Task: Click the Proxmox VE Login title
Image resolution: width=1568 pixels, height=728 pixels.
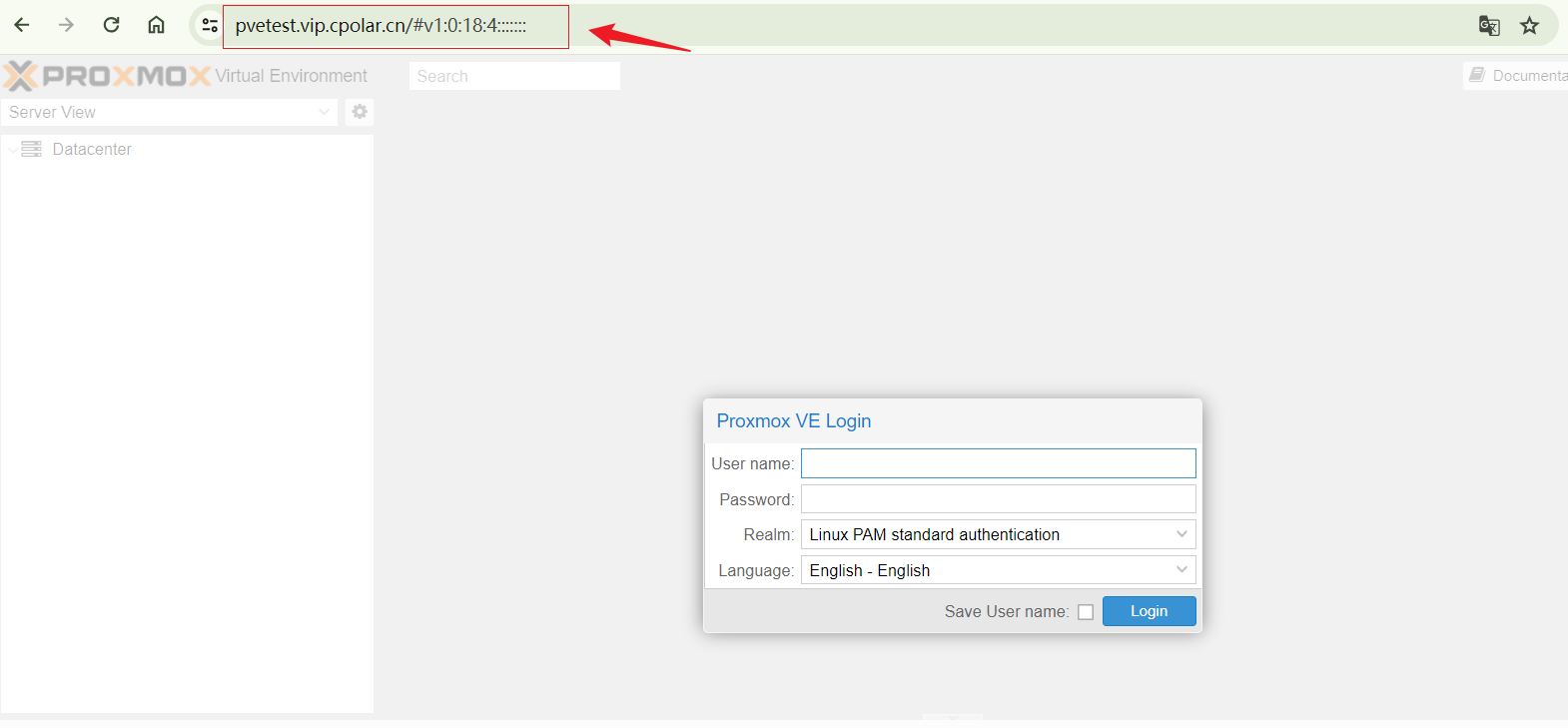Action: pyautogui.click(x=794, y=420)
